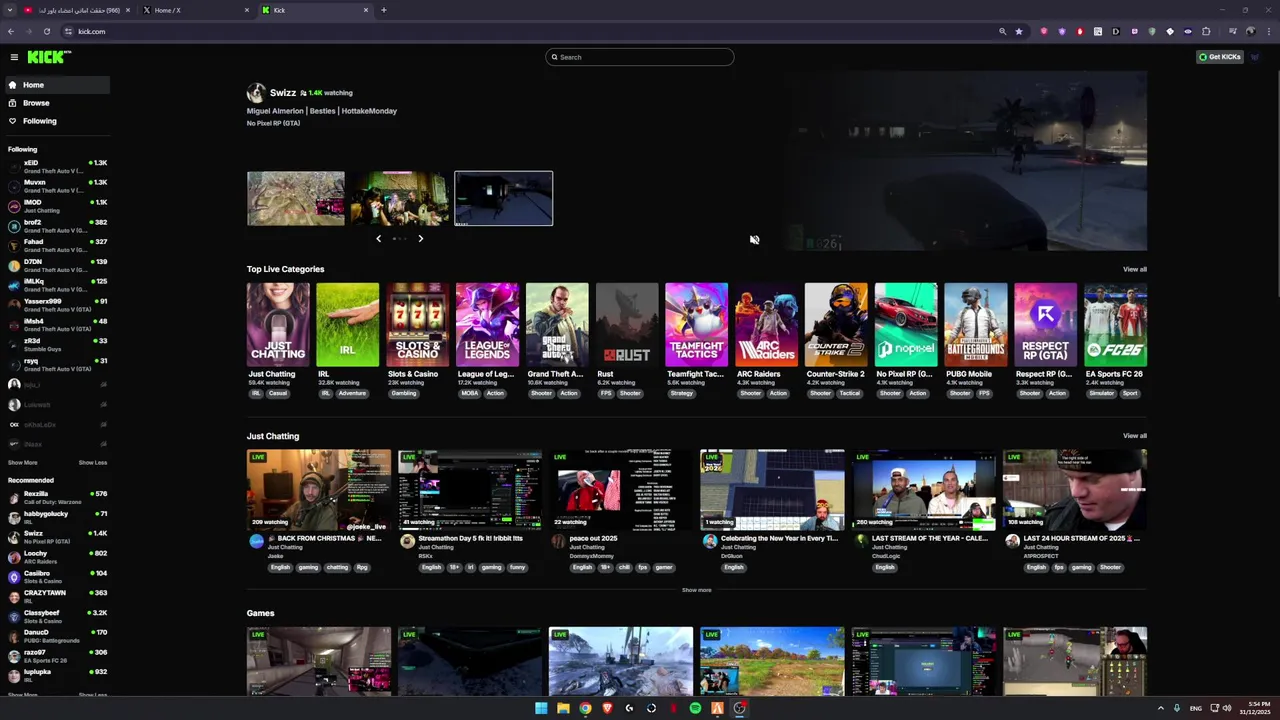Open Just Chatting category card
Image resolution: width=1280 pixels, height=720 pixels.
click(x=278, y=325)
